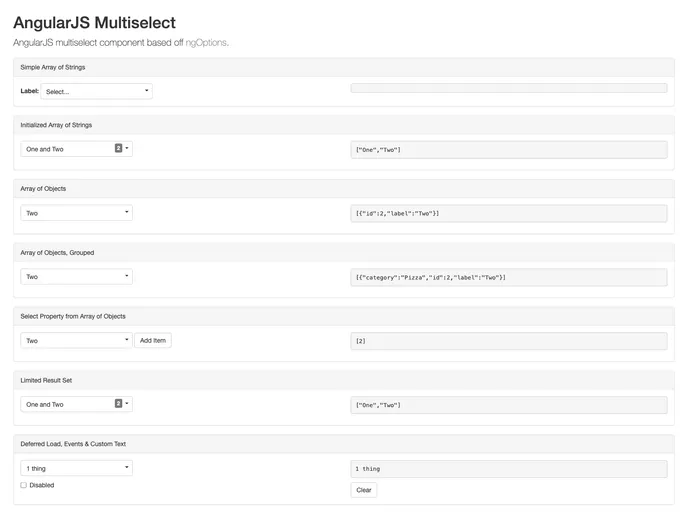Click the ["One","Two"] output under Initialized Array
Viewport: 688px width, 512px height.
509,150
